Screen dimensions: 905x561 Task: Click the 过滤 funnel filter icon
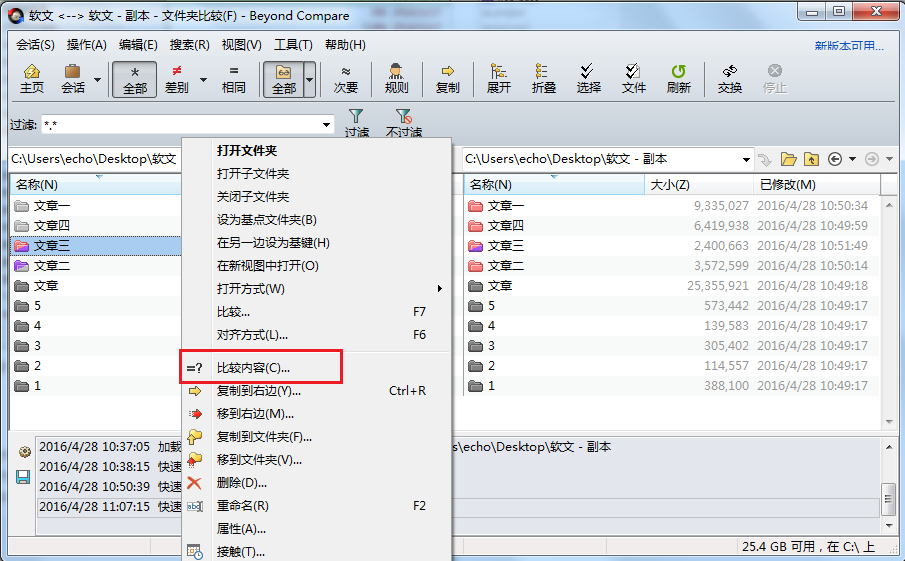click(357, 123)
